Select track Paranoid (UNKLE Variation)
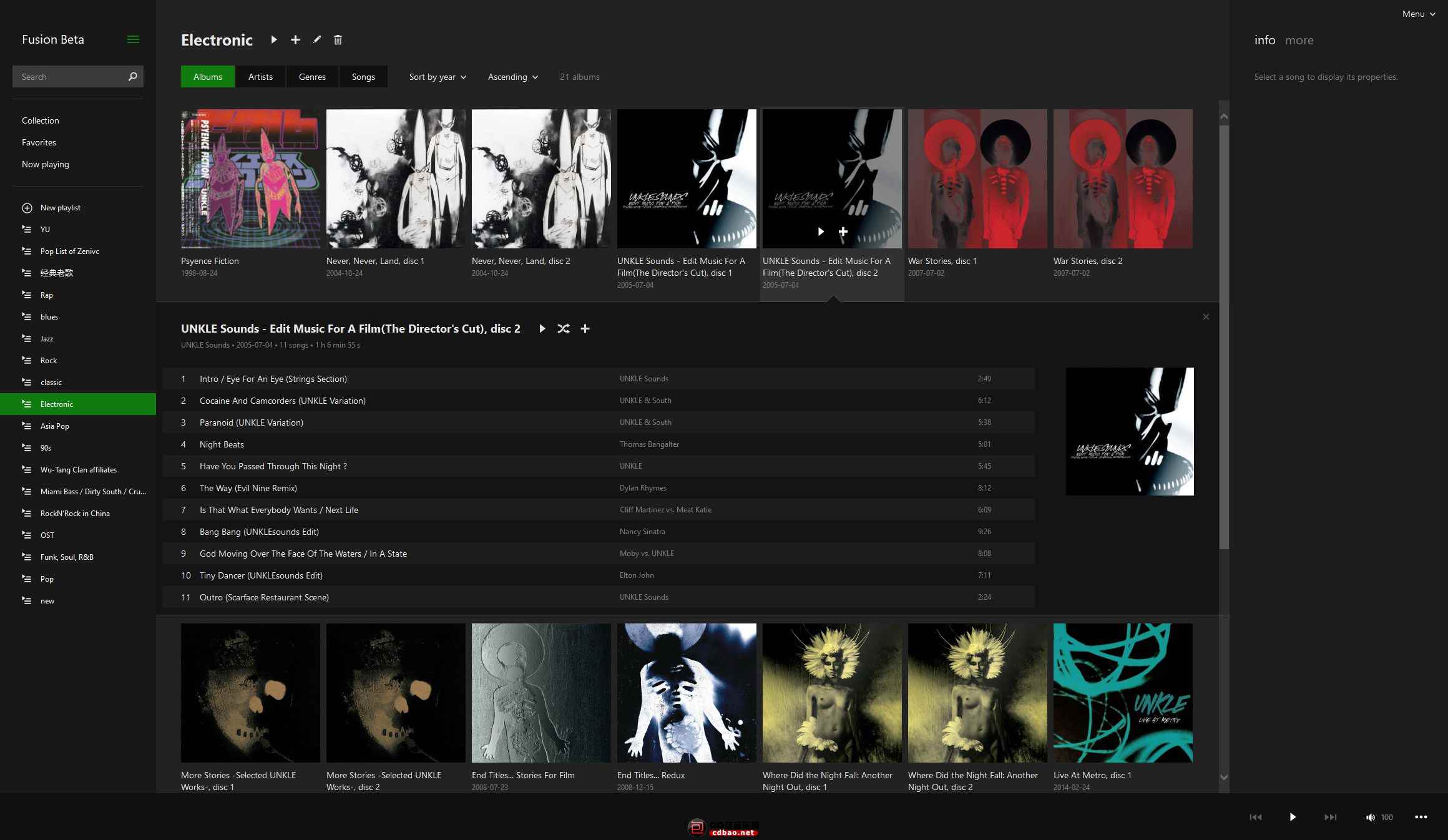This screenshot has width=1448, height=840. coord(599,422)
